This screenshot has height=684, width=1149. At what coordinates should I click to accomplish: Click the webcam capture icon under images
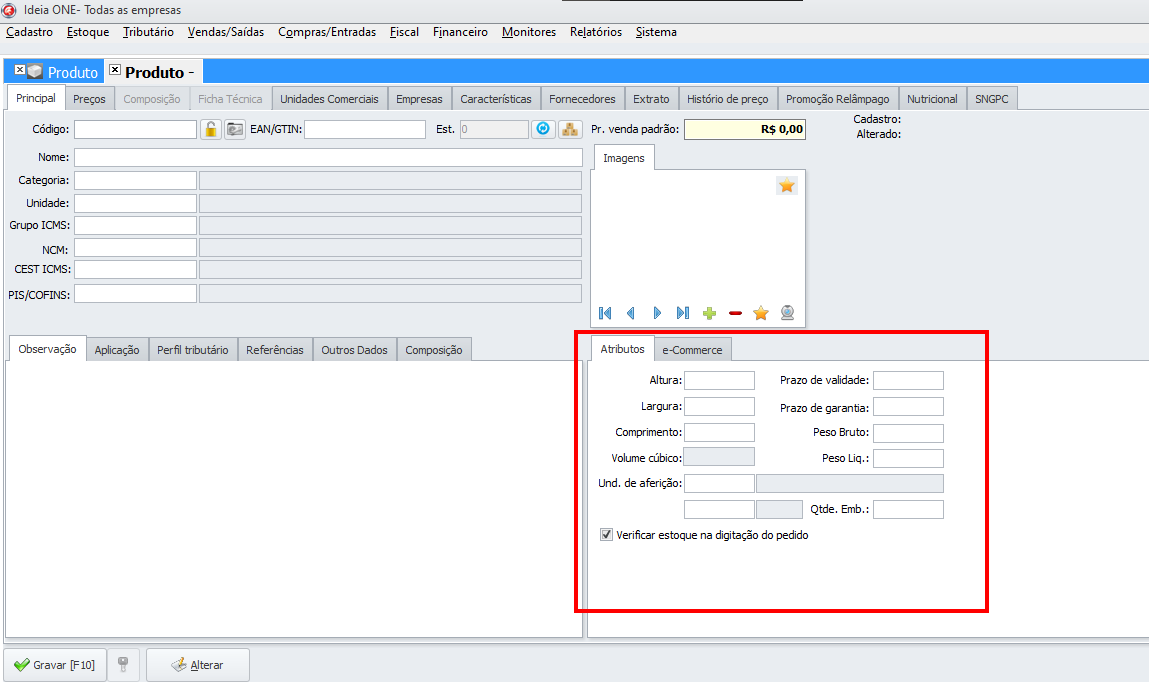tap(788, 313)
